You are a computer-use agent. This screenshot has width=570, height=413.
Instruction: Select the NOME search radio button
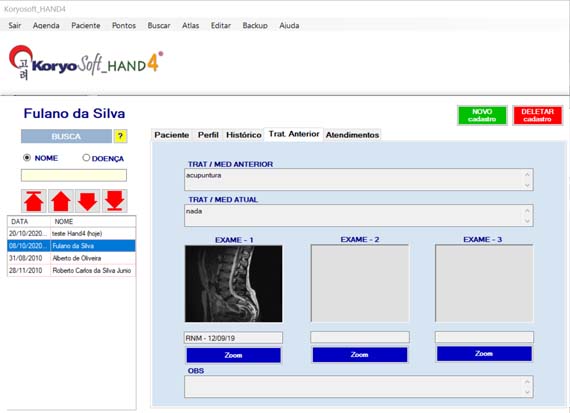click(27, 158)
